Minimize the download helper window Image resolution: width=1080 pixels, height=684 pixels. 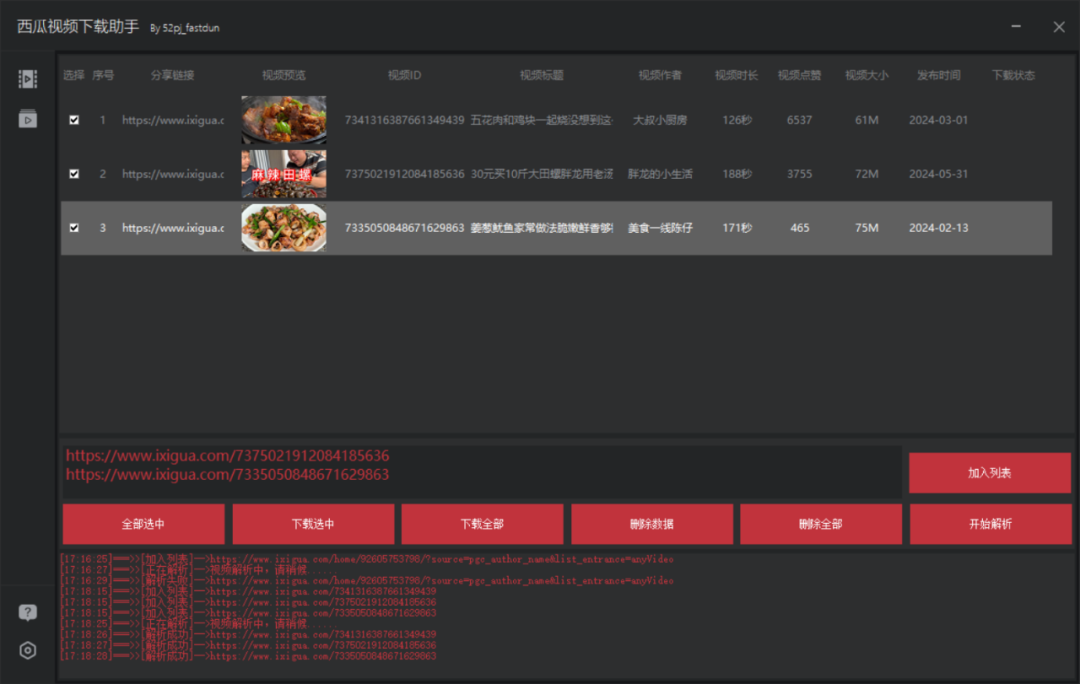[1016, 27]
